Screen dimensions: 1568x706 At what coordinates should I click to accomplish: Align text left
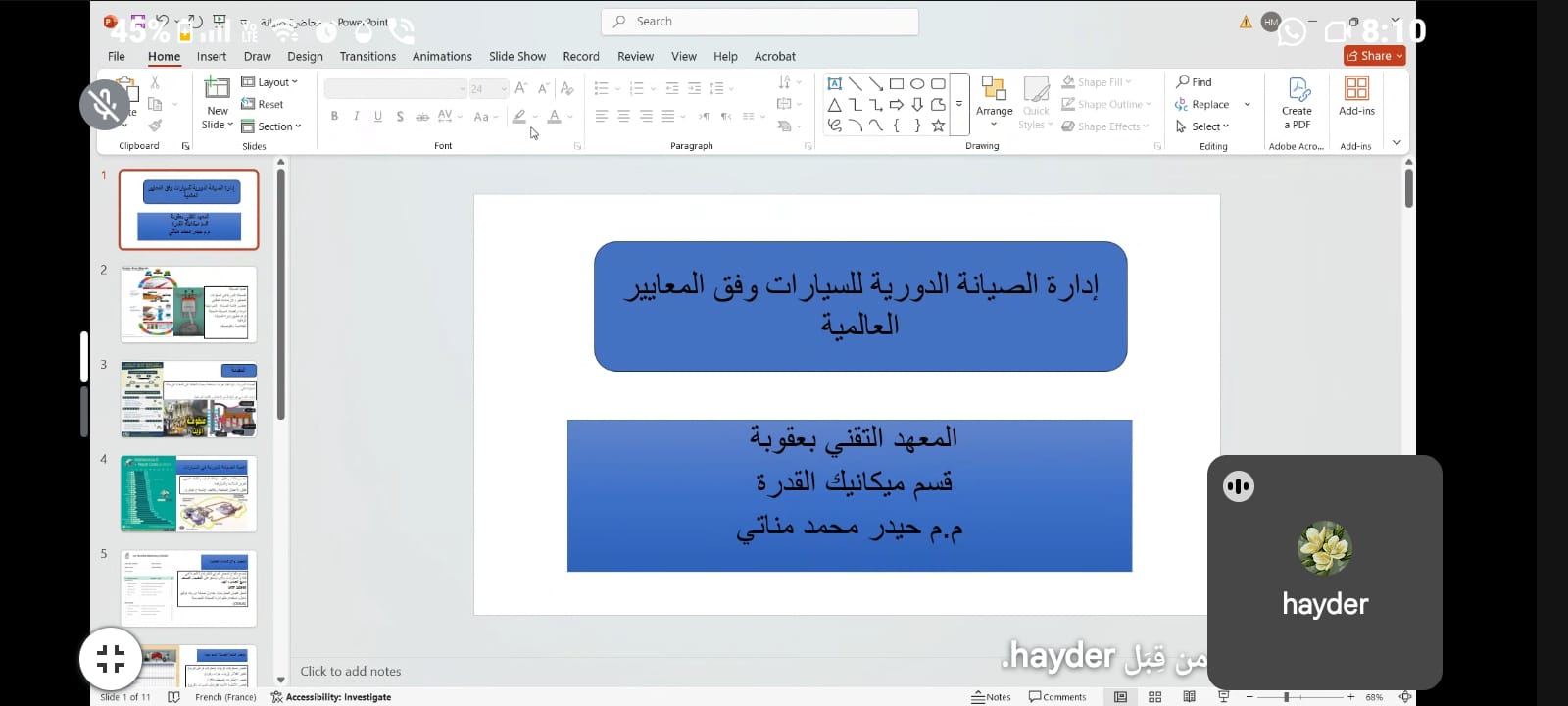tap(601, 116)
